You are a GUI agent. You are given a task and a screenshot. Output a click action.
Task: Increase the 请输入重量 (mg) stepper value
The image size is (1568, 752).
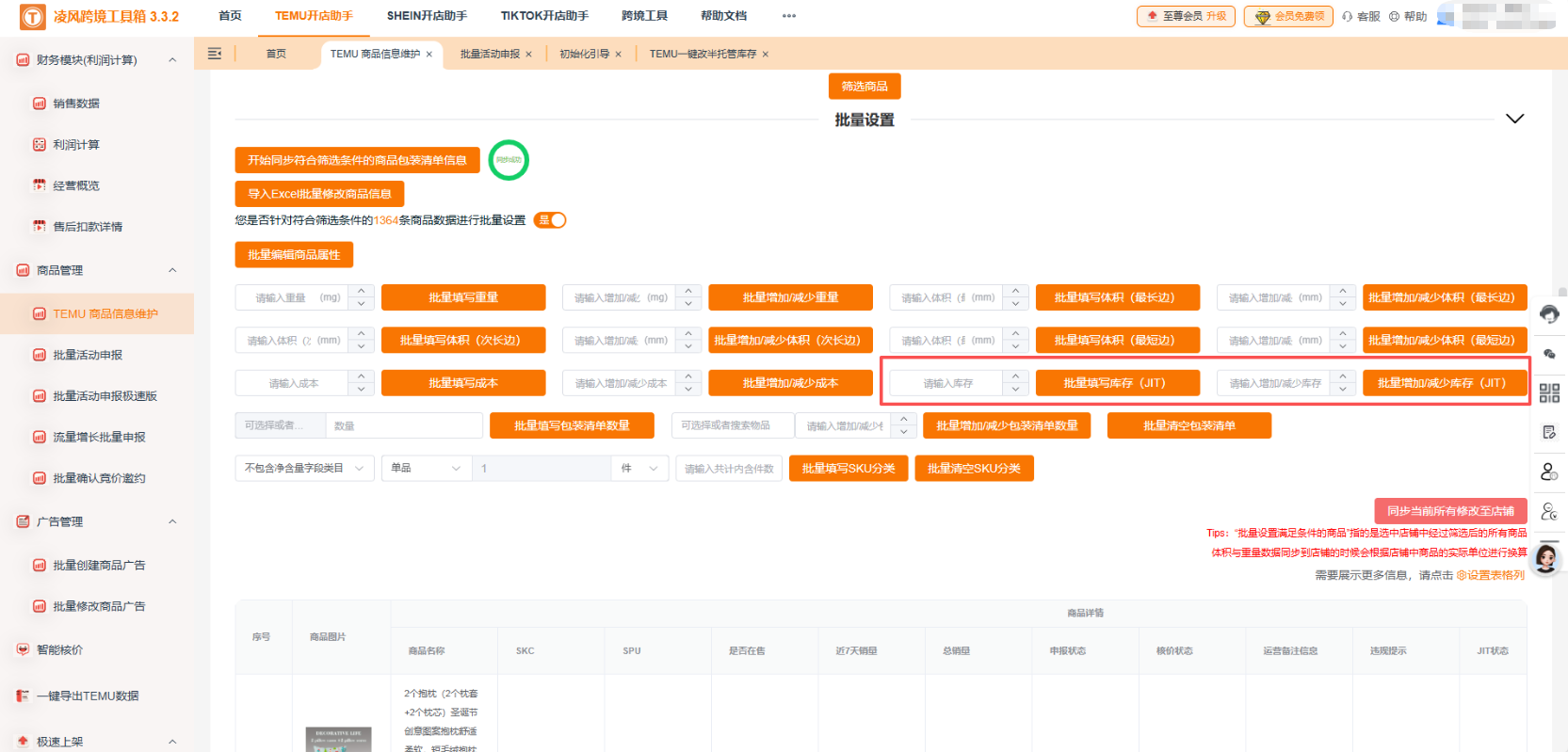pos(362,291)
